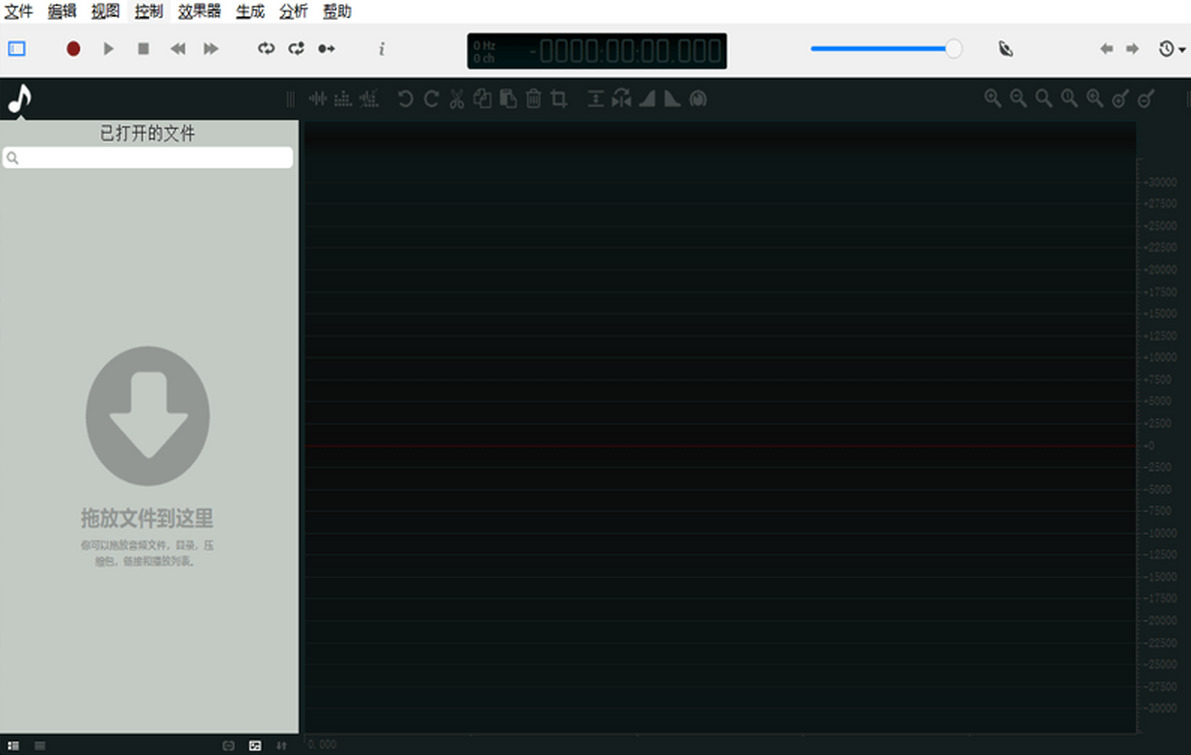The image size is (1191, 755).
Task: Open the 文件 menu
Action: point(18,11)
